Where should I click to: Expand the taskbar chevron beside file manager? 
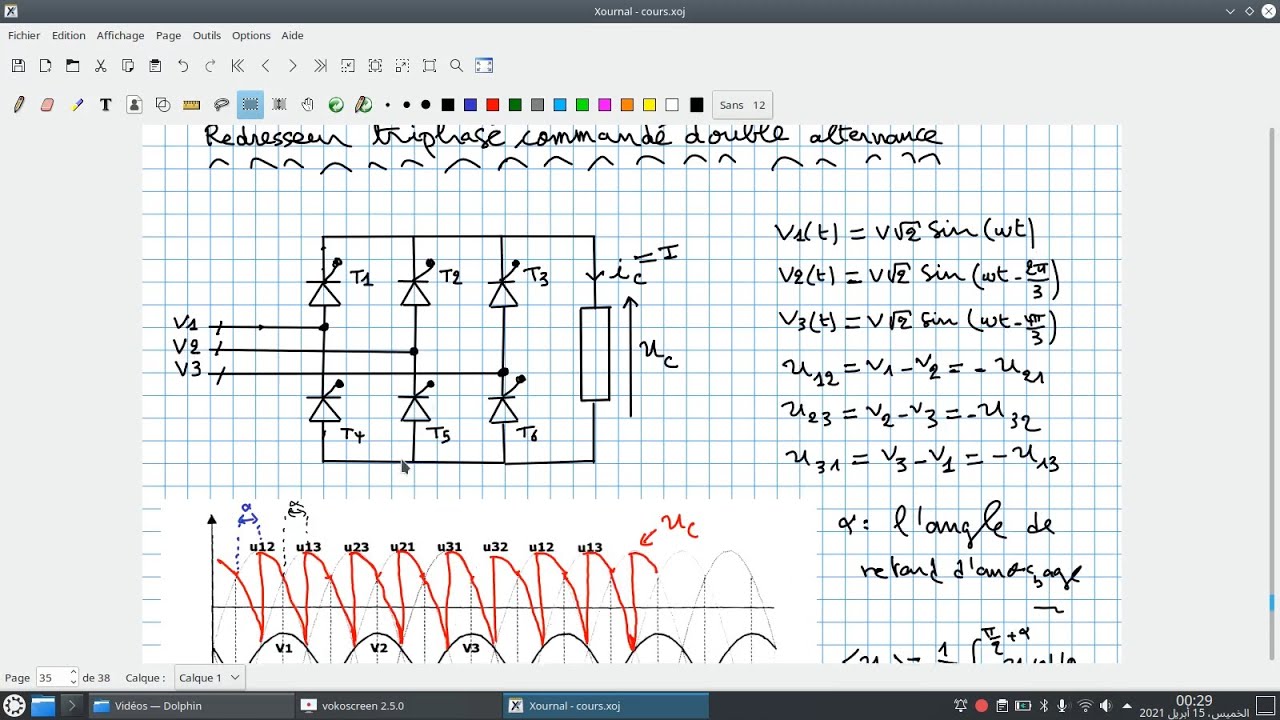(x=71, y=706)
